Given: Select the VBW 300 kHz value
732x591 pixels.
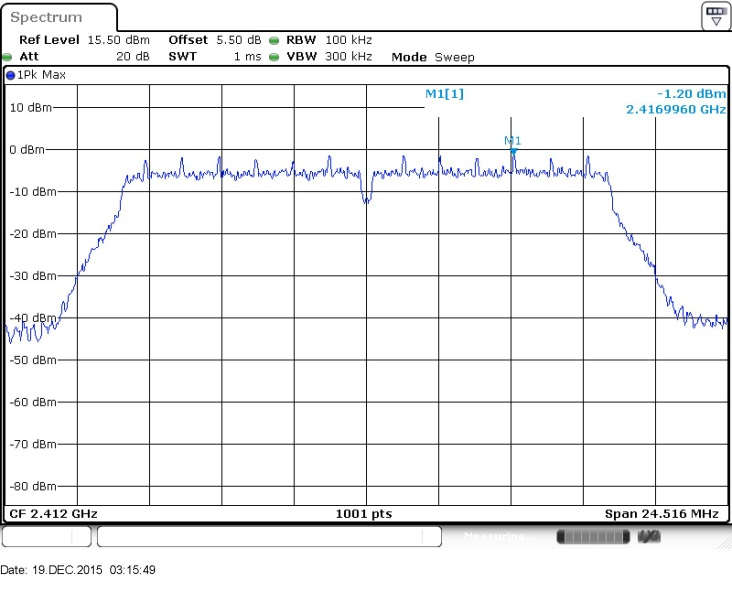Looking at the screenshot, I should (348, 56).
